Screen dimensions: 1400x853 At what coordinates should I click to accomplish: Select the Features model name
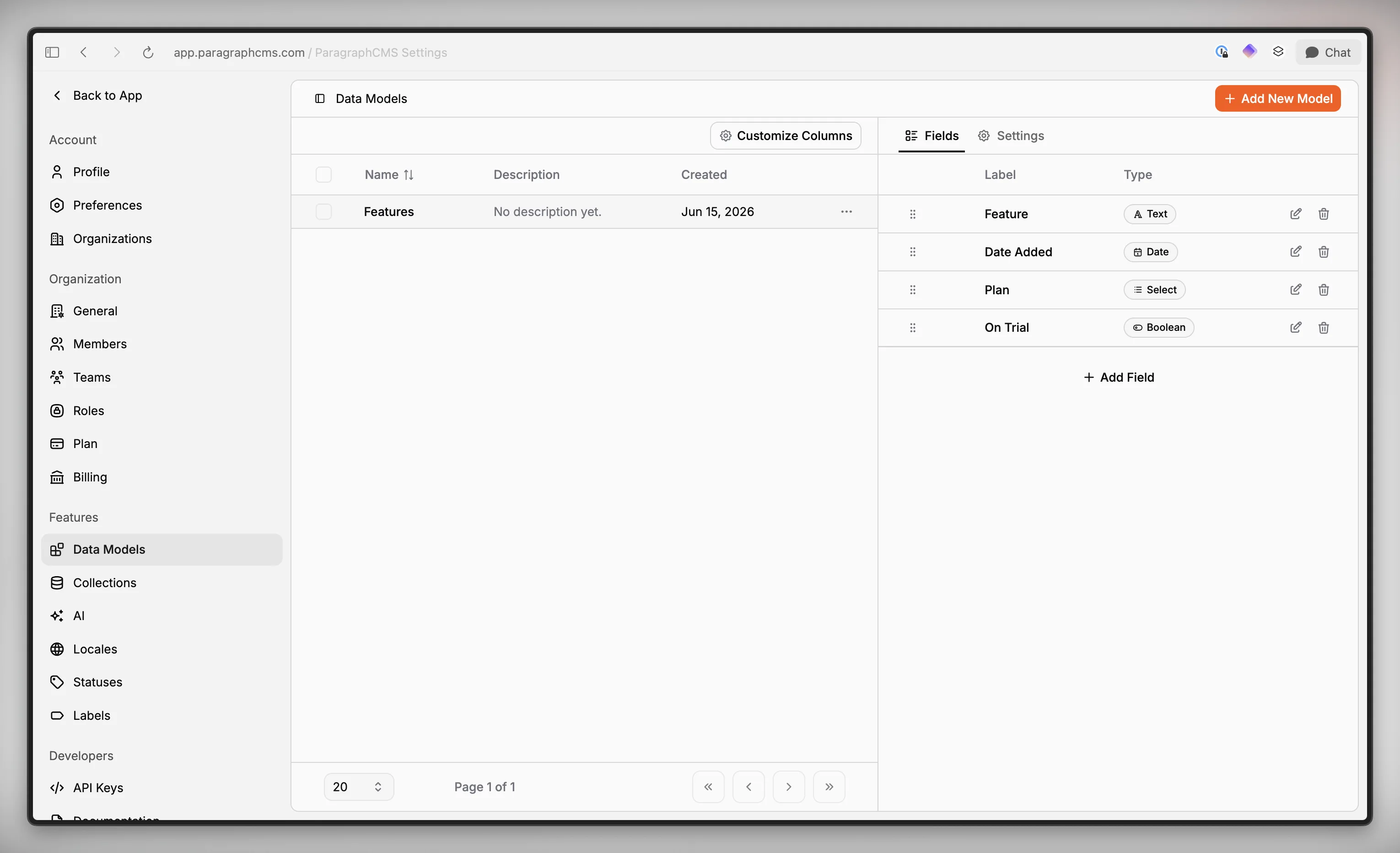388,212
